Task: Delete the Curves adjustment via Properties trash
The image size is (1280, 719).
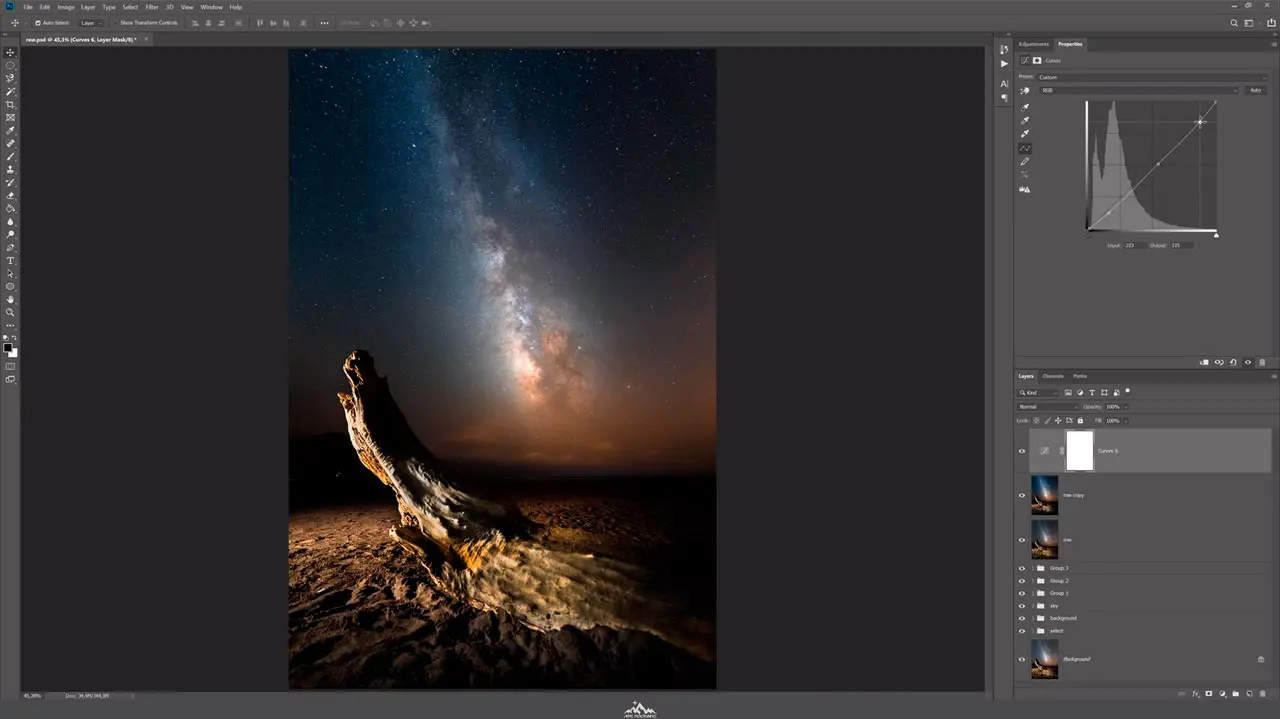Action: (x=1262, y=362)
